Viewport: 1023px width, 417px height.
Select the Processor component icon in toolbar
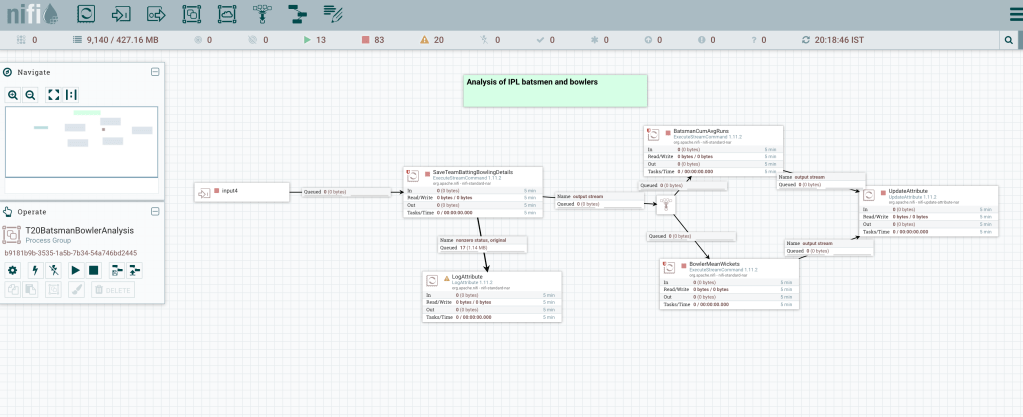(x=86, y=14)
